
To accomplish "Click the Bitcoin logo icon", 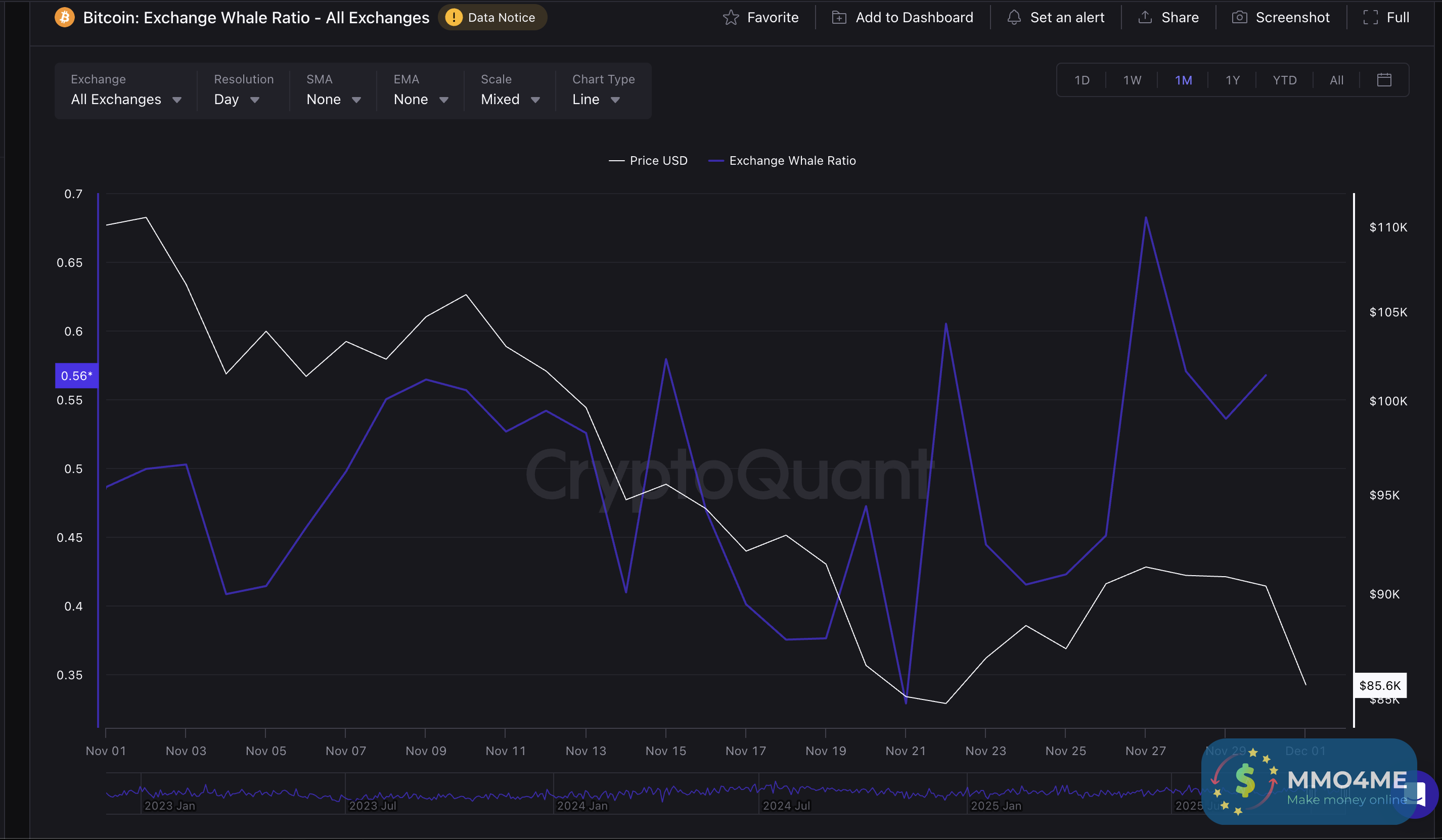I will pos(65,18).
